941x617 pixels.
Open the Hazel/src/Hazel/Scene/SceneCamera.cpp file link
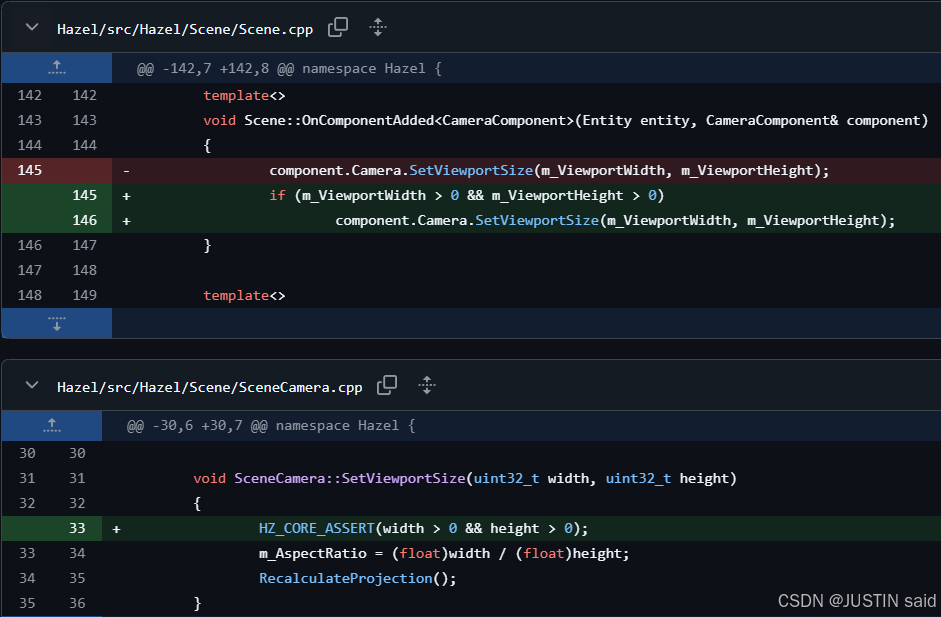tap(209, 386)
